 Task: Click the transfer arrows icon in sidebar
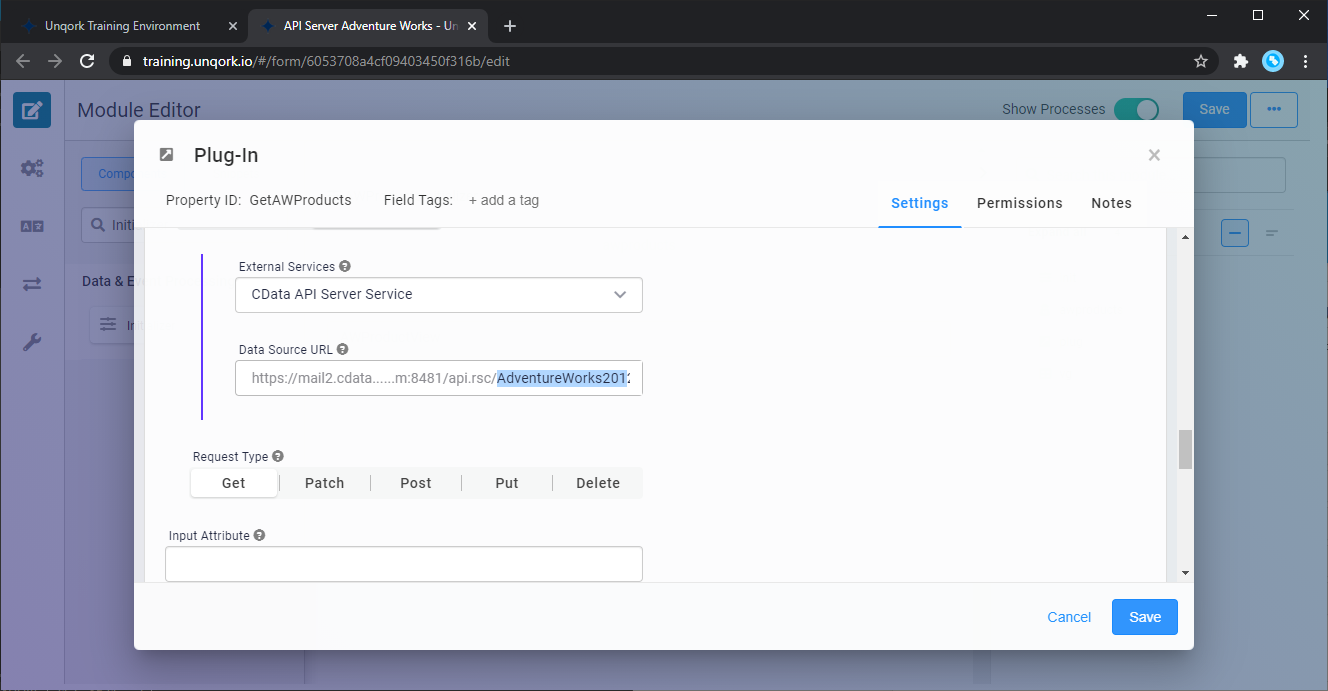(32, 285)
